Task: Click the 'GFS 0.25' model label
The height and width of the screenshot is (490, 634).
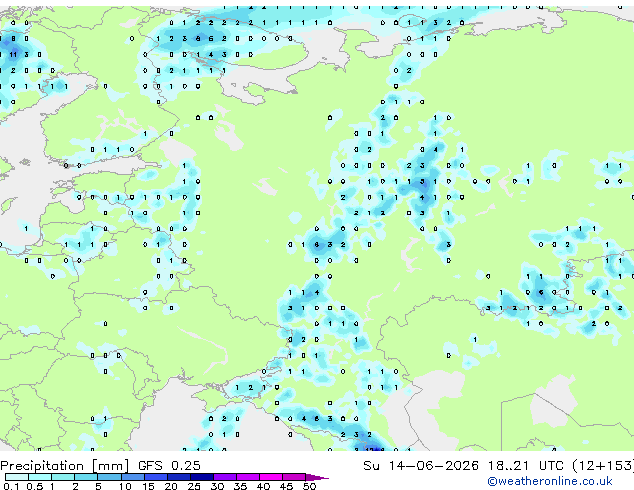Action: coord(169,466)
